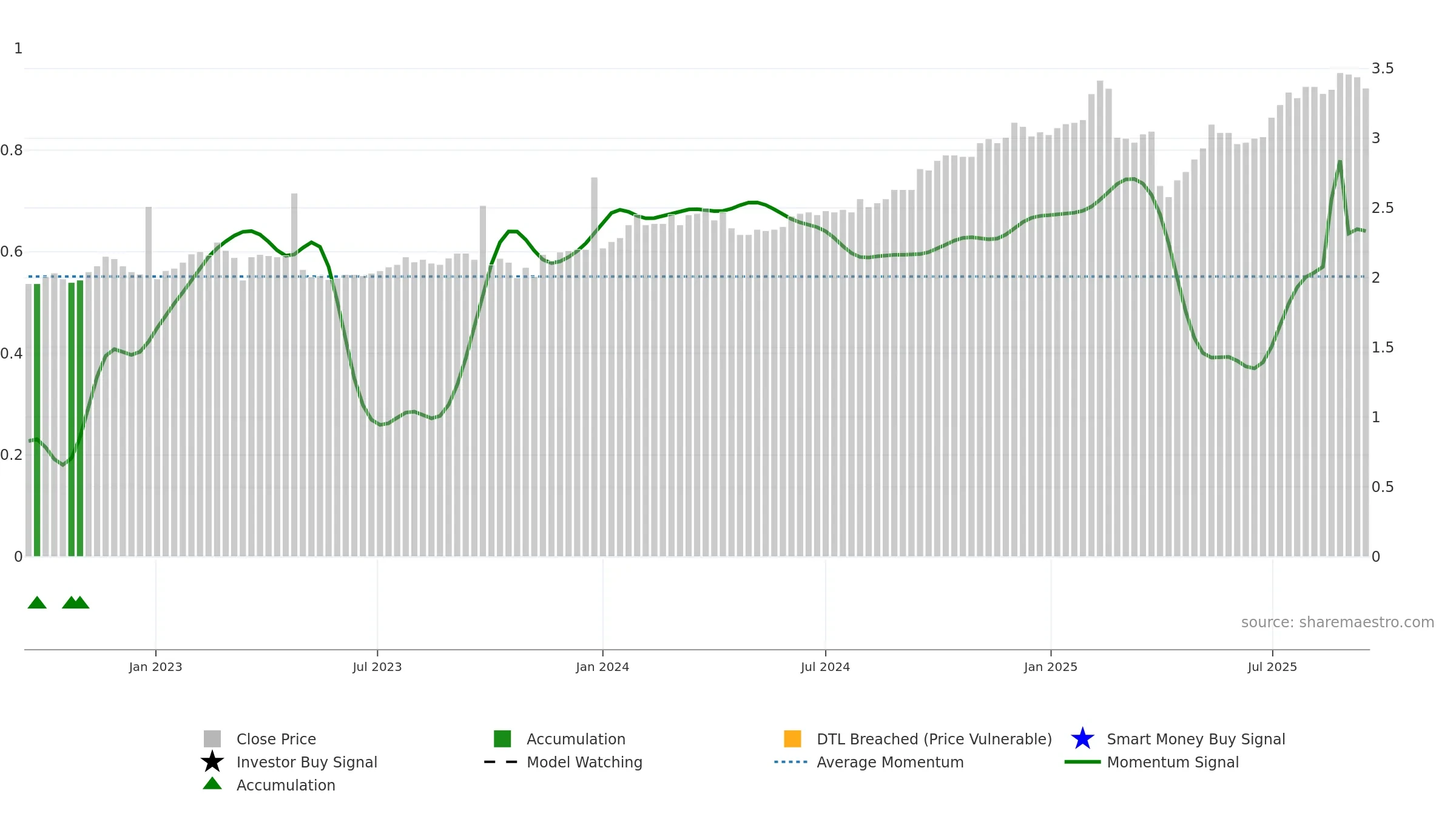
Task: Click the blue dotted Average Momentum line icon
Action: (791, 762)
